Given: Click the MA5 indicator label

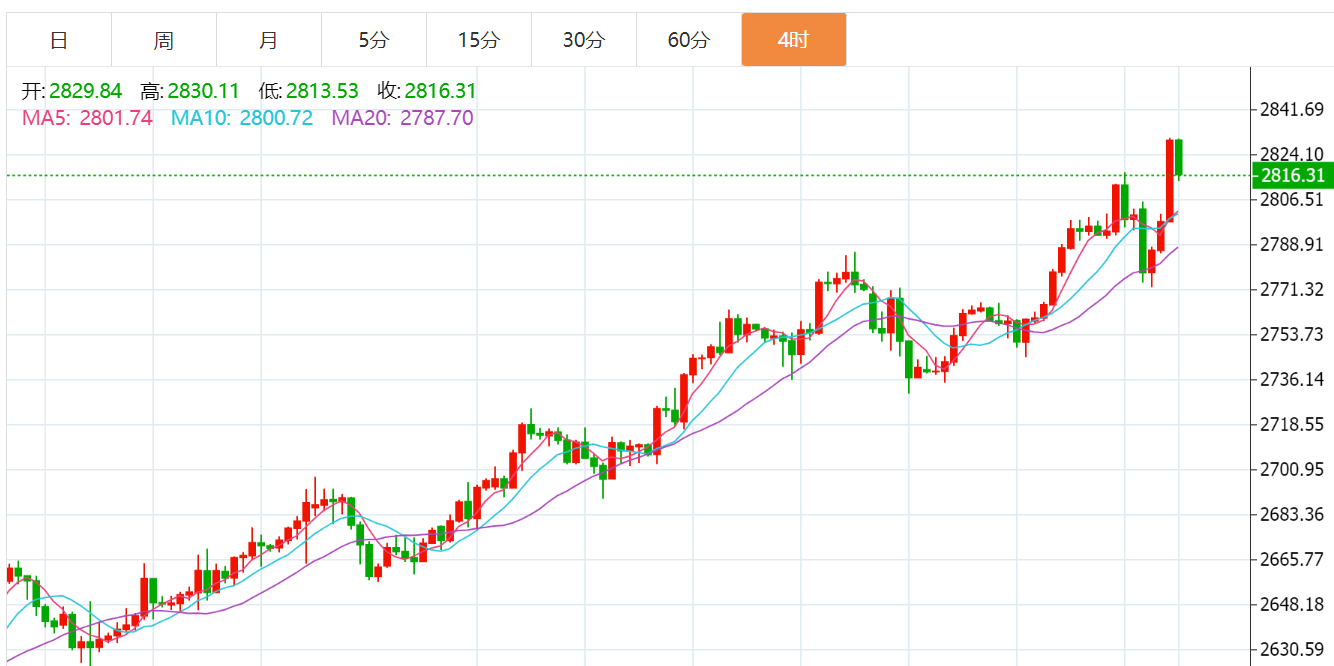Looking at the screenshot, I should coord(87,118).
